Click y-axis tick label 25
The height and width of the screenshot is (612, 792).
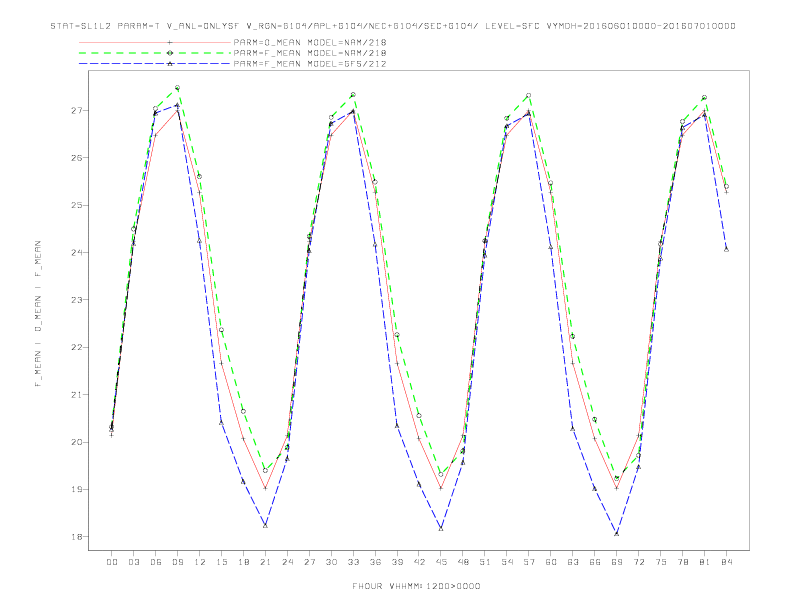(77, 205)
